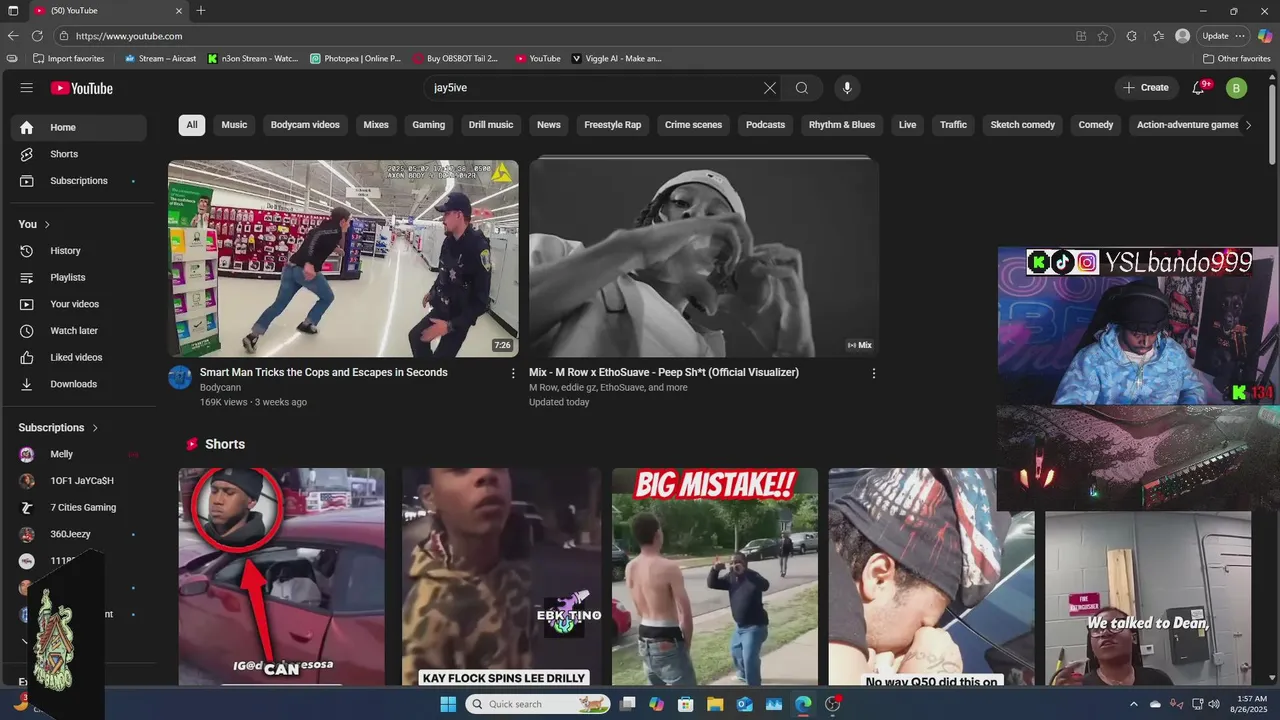
Task: Click the Bodycann channel name
Action: pyautogui.click(x=219, y=387)
